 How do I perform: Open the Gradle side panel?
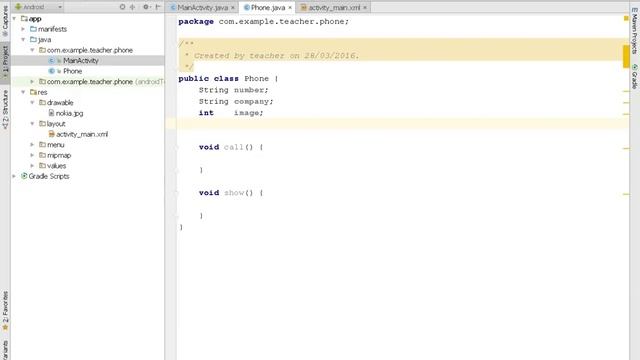[x=635, y=76]
